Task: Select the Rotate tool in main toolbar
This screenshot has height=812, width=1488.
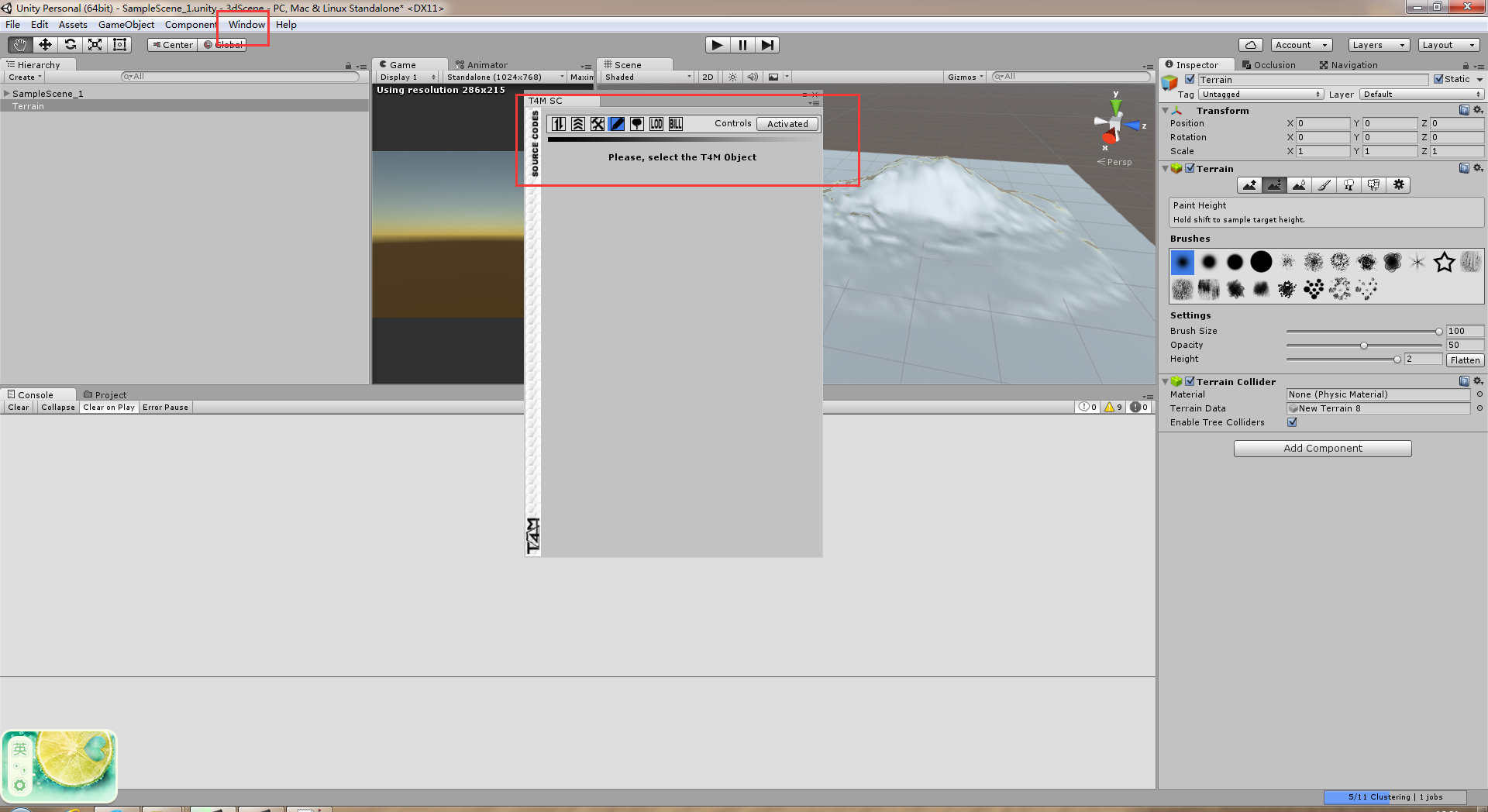Action: click(70, 45)
